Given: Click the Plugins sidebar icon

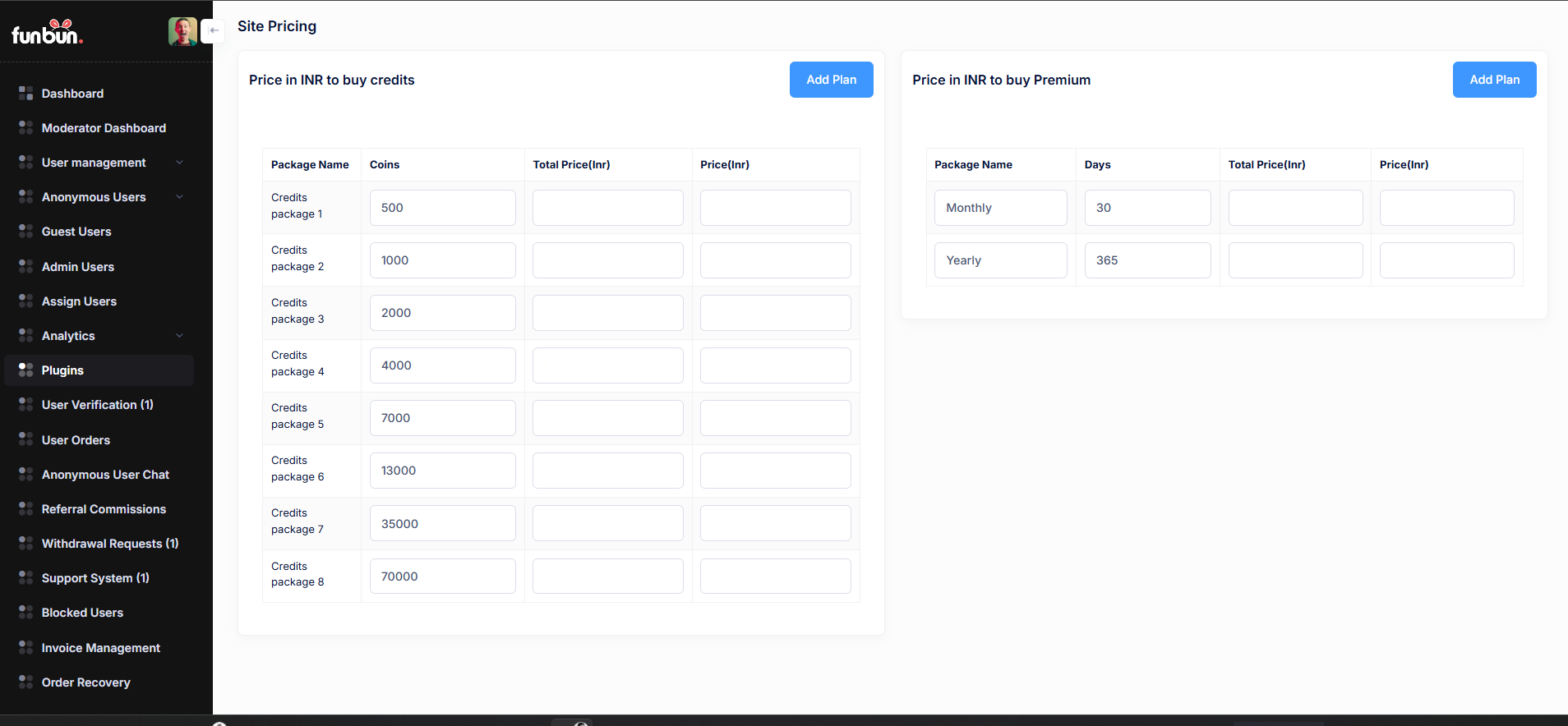Looking at the screenshot, I should tap(25, 370).
